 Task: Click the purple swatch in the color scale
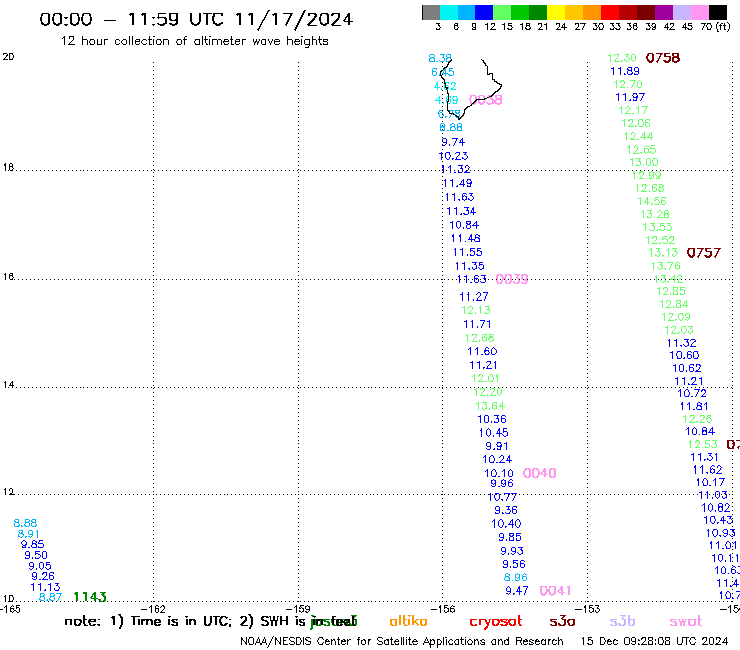tap(664, 12)
